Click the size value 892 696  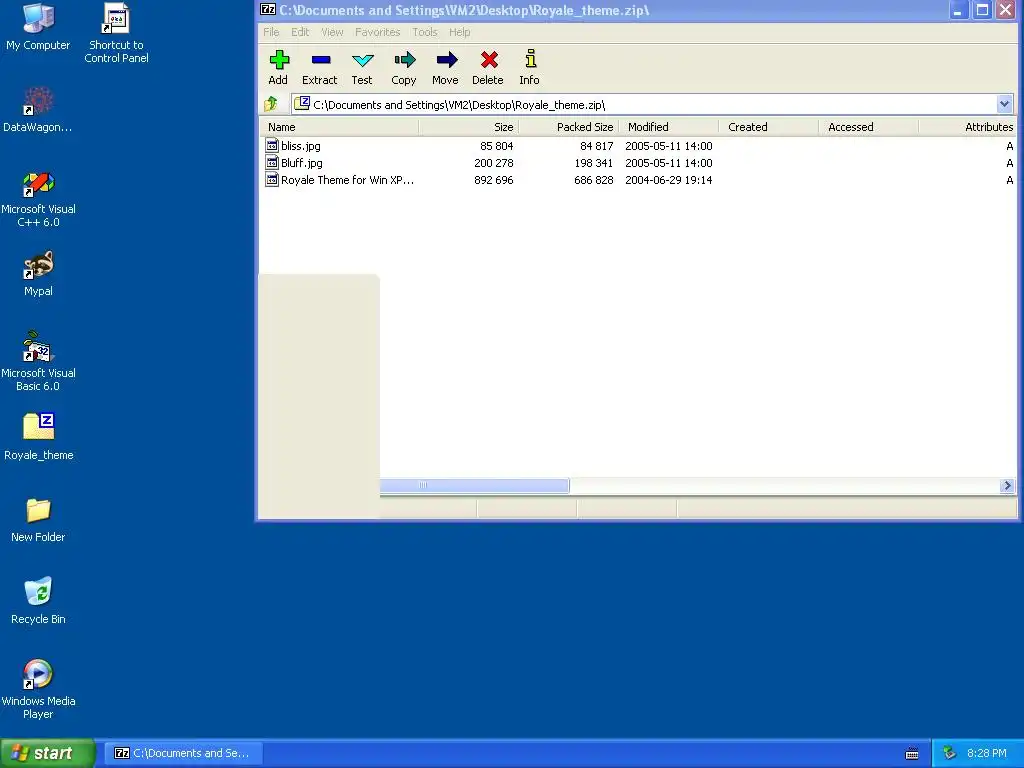point(494,180)
